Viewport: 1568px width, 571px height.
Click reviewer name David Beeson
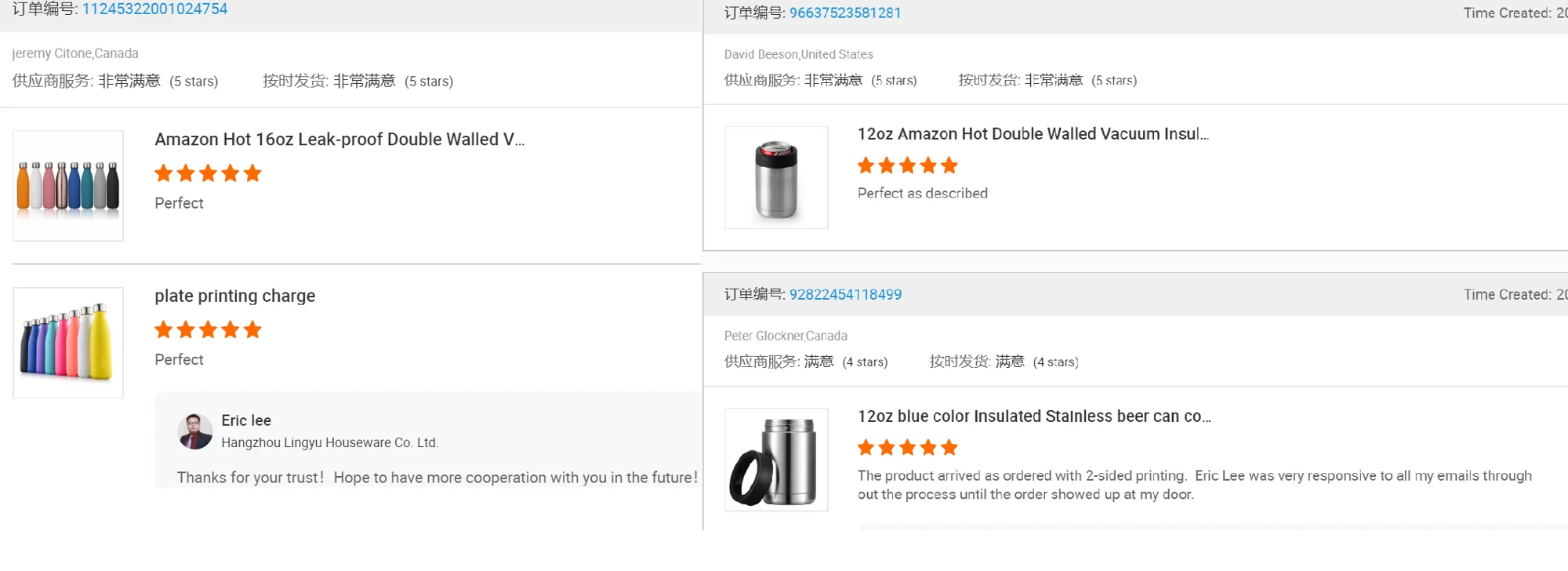point(760,55)
